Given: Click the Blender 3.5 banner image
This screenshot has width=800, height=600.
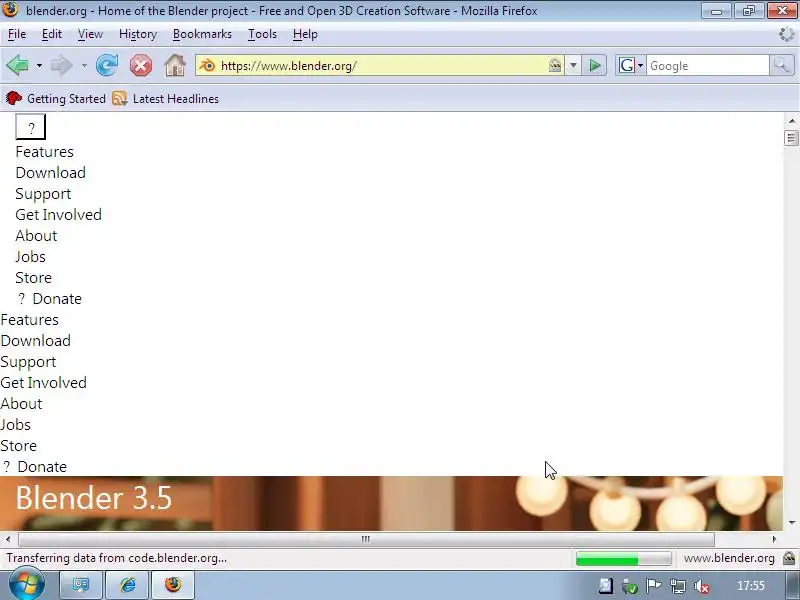Looking at the screenshot, I should (x=391, y=503).
